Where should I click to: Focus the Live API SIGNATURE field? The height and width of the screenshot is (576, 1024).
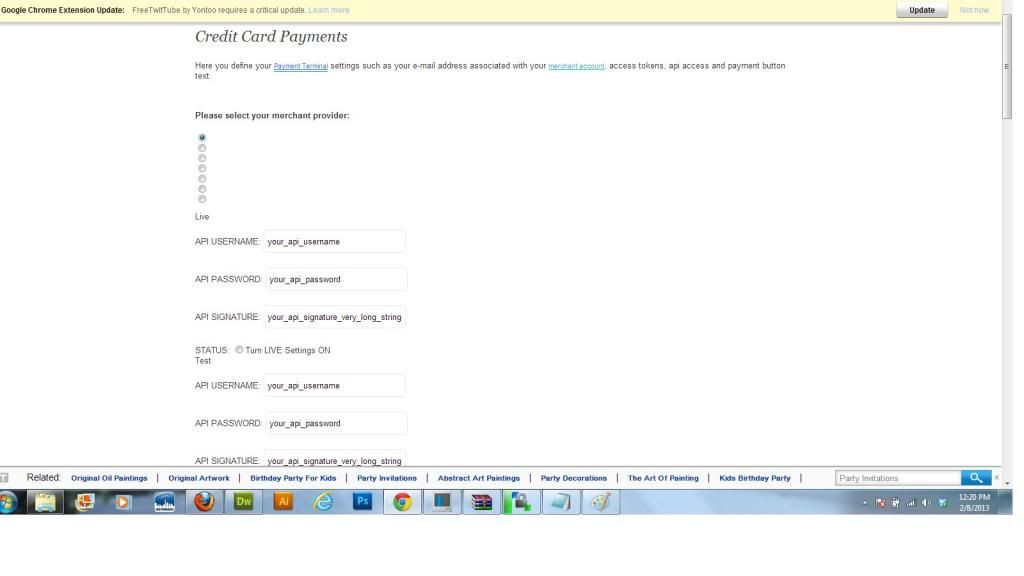pyautogui.click(x=335, y=317)
